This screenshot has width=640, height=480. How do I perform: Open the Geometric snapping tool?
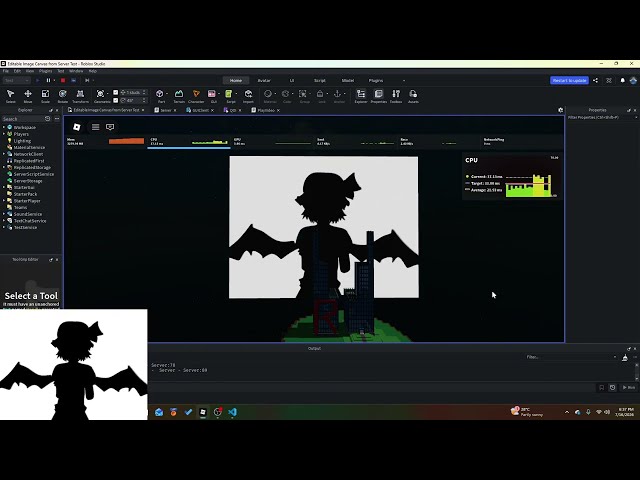(x=100, y=96)
